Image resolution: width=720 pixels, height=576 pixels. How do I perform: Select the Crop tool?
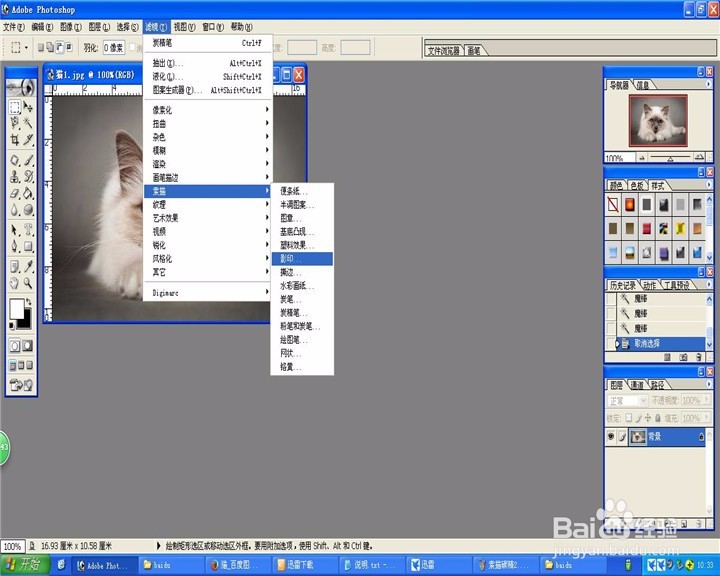(15, 139)
